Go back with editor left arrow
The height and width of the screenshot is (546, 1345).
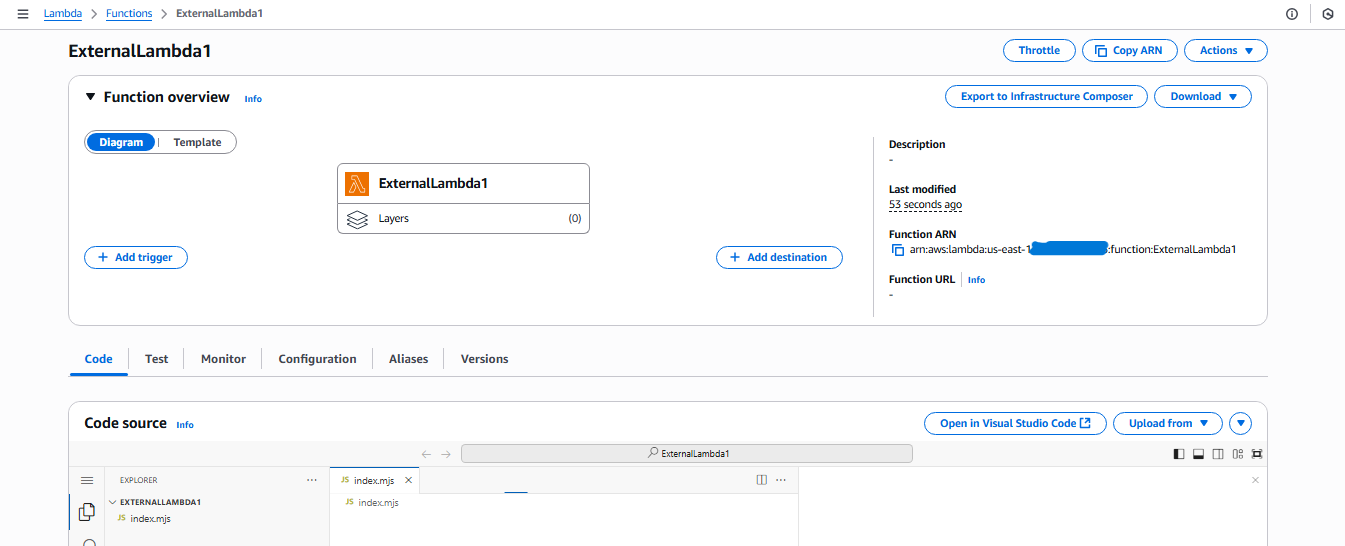tap(426, 453)
